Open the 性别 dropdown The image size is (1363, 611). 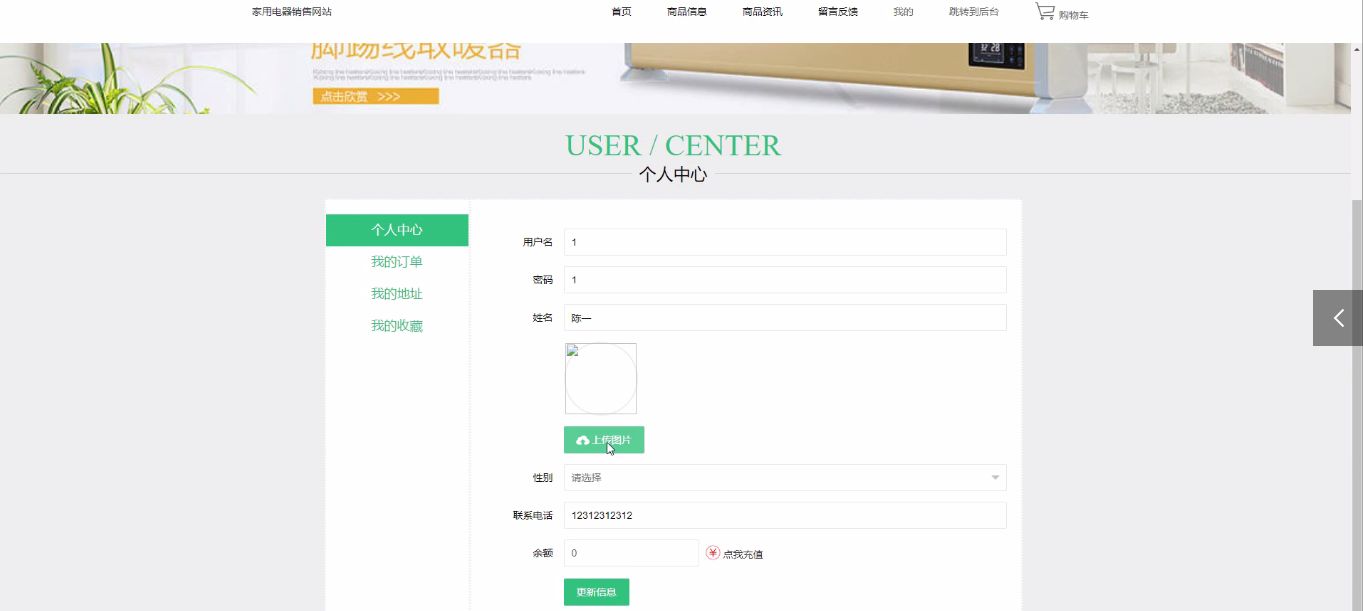(x=785, y=478)
